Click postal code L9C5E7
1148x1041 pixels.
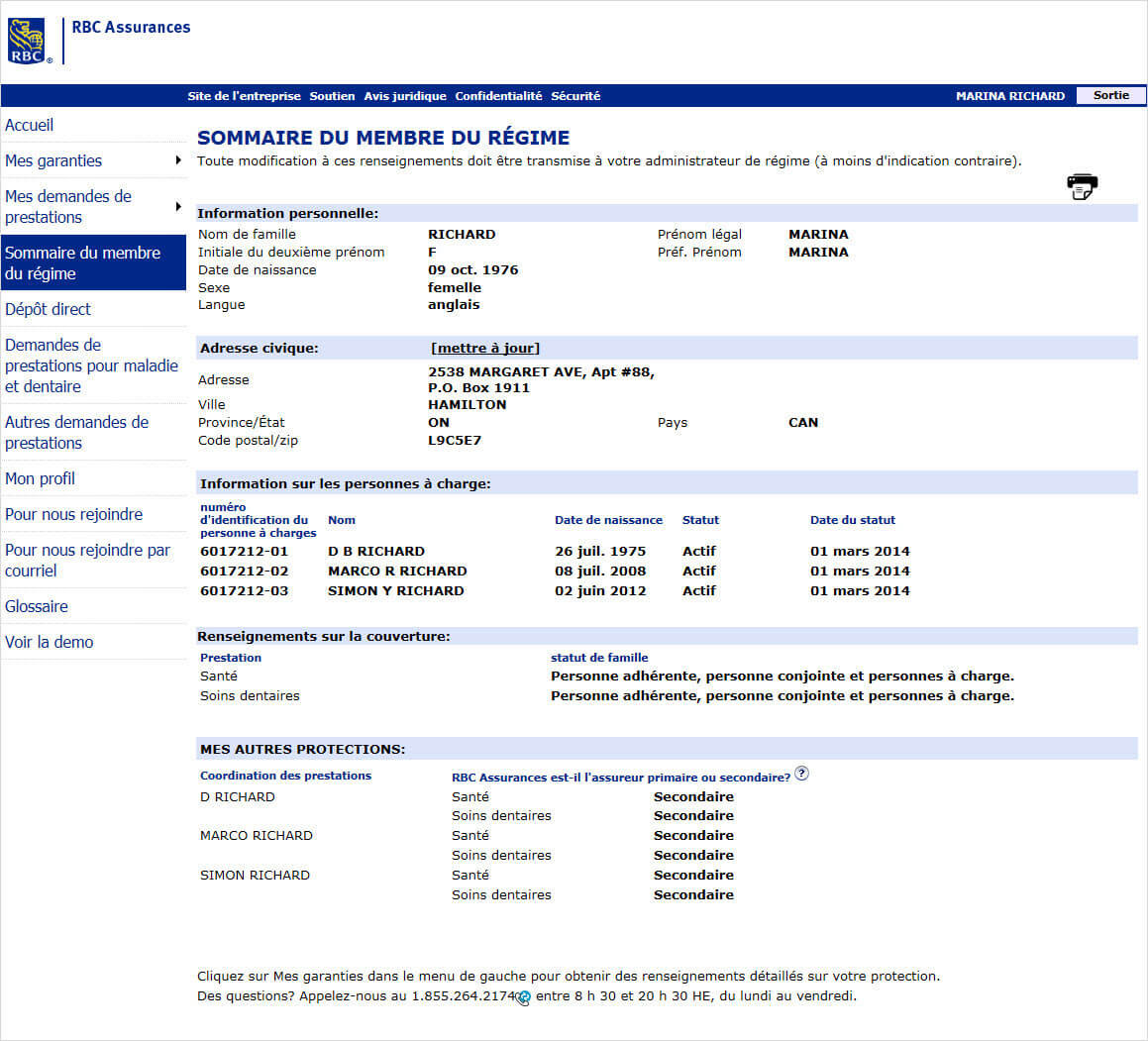coord(455,441)
